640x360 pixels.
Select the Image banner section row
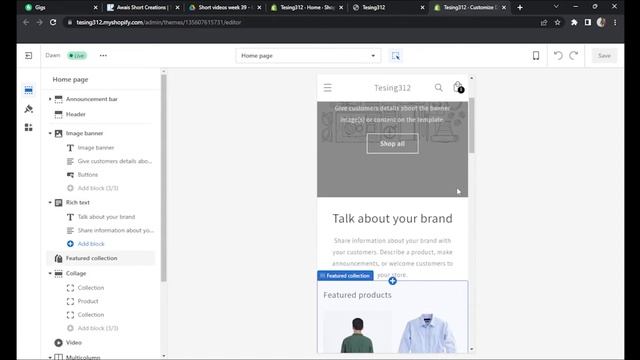84,133
